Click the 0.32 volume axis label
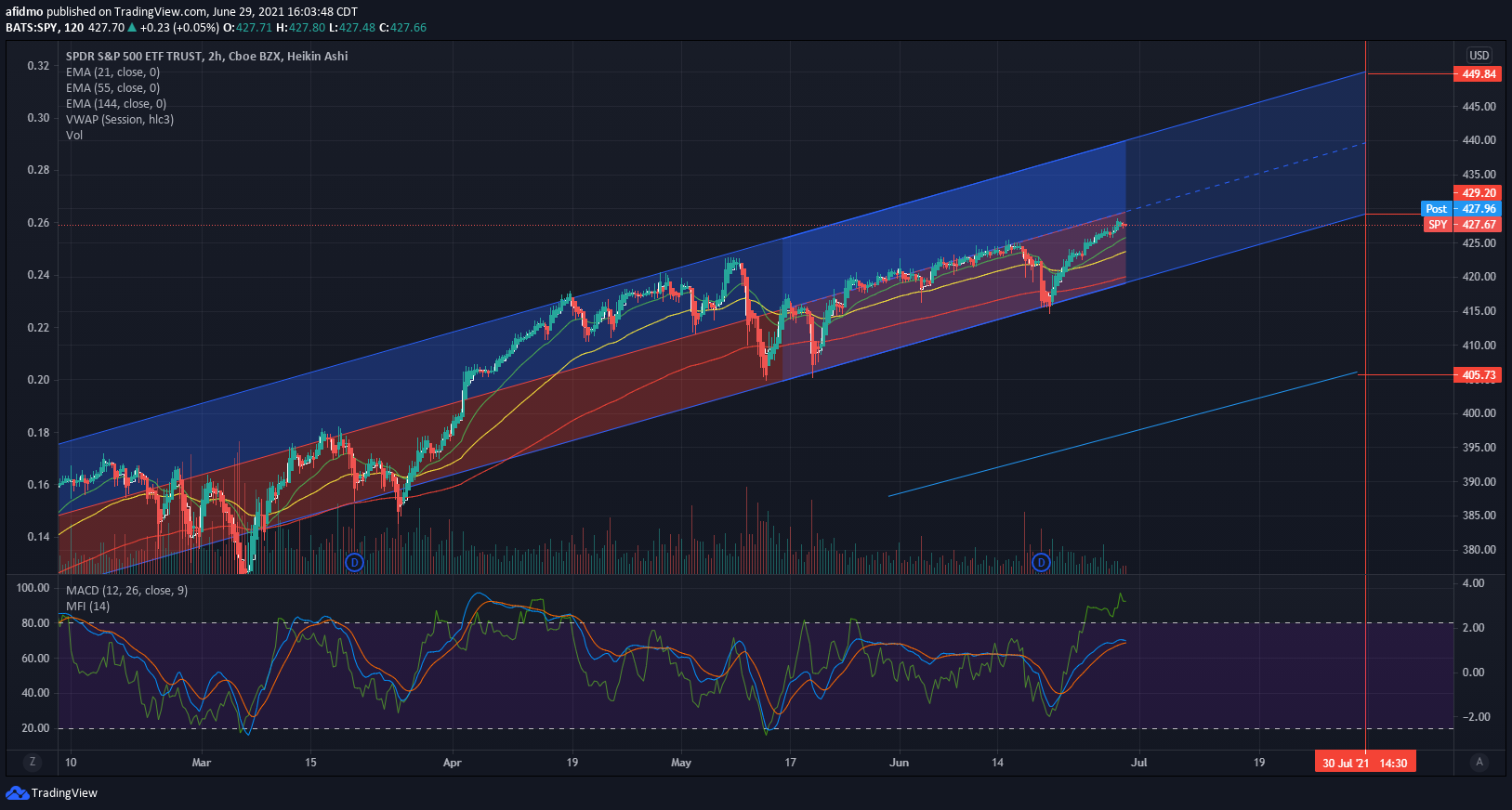The height and width of the screenshot is (810, 1512). [38, 66]
